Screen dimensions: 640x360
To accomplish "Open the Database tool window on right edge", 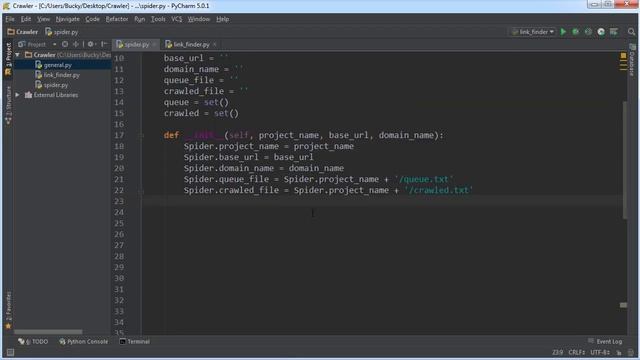I will pos(632,60).
